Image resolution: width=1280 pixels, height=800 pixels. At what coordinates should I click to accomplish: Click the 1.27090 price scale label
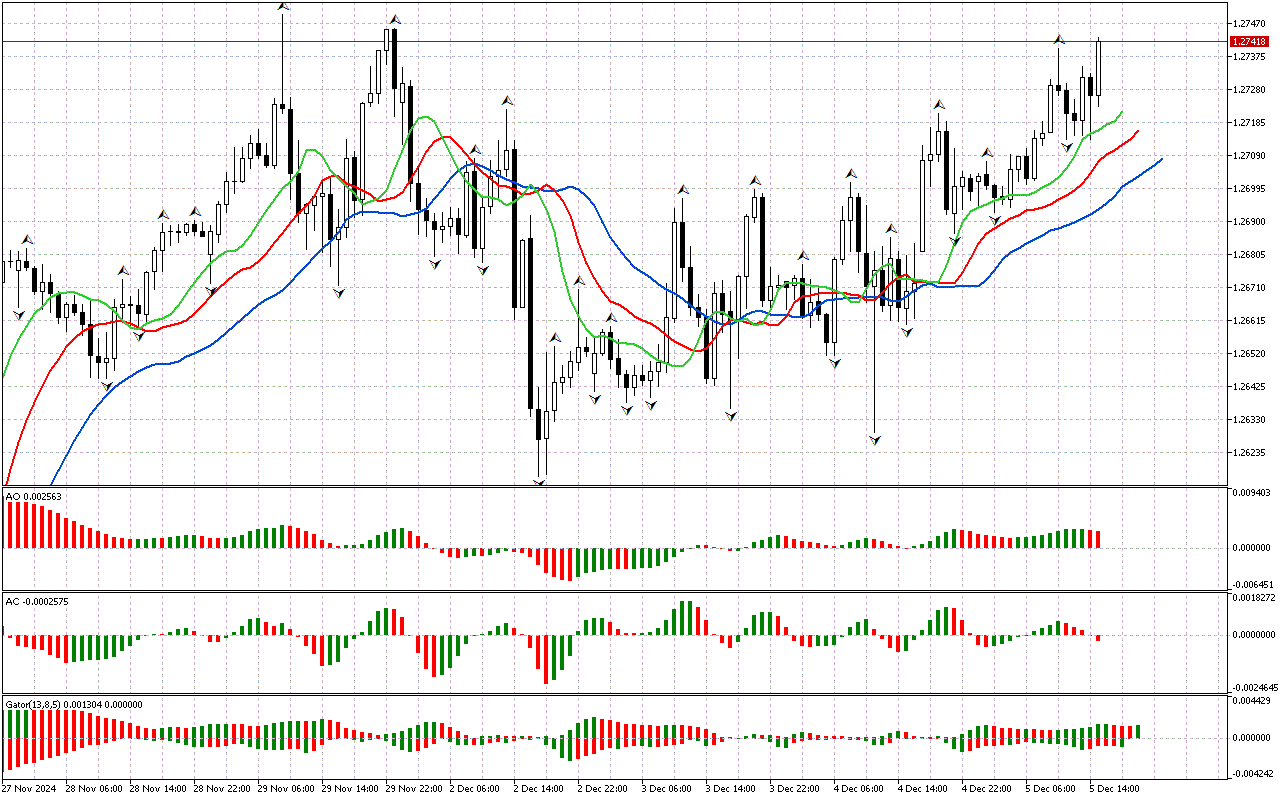coord(1250,156)
